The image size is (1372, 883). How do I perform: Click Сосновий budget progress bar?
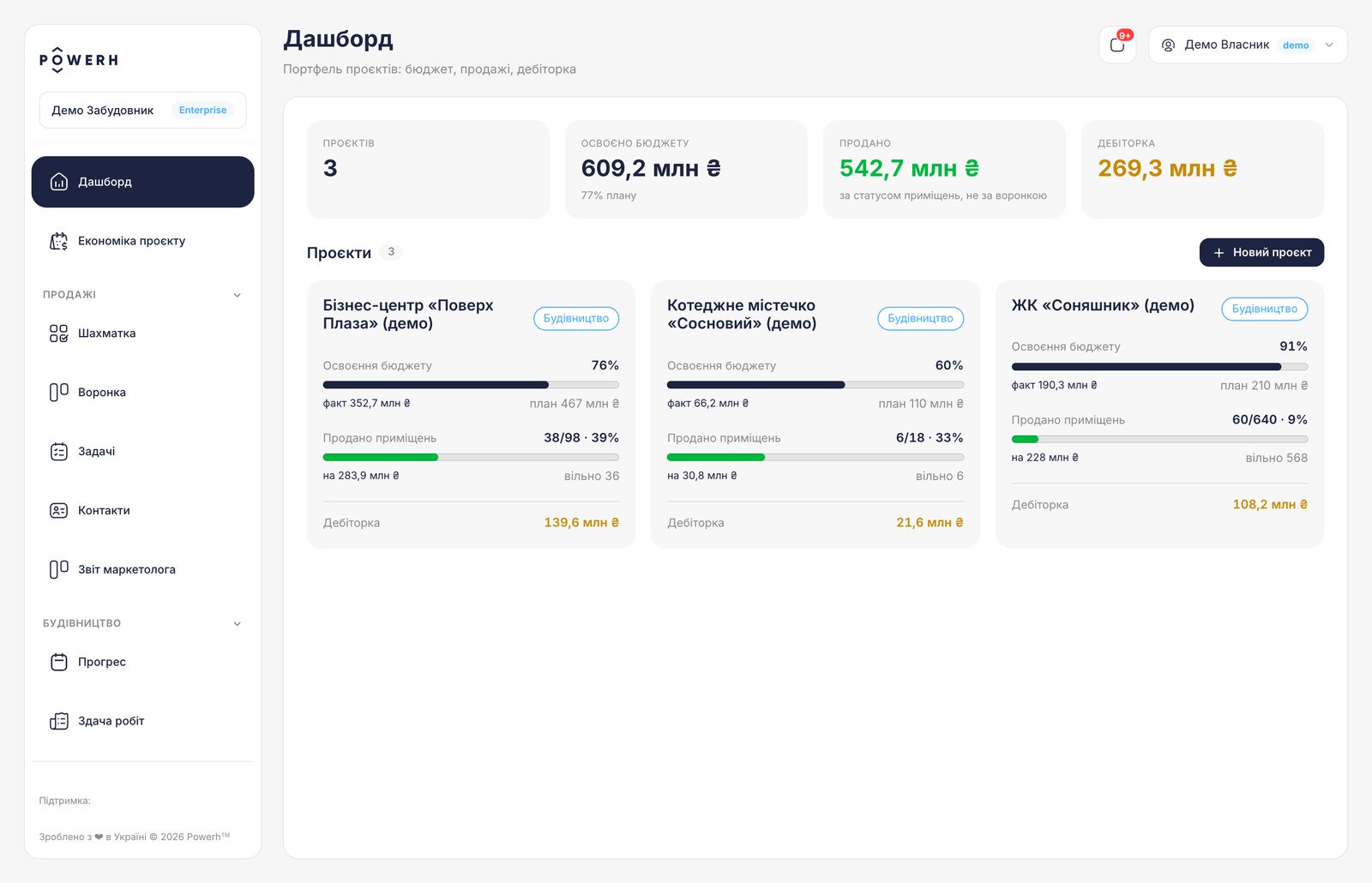coord(815,385)
